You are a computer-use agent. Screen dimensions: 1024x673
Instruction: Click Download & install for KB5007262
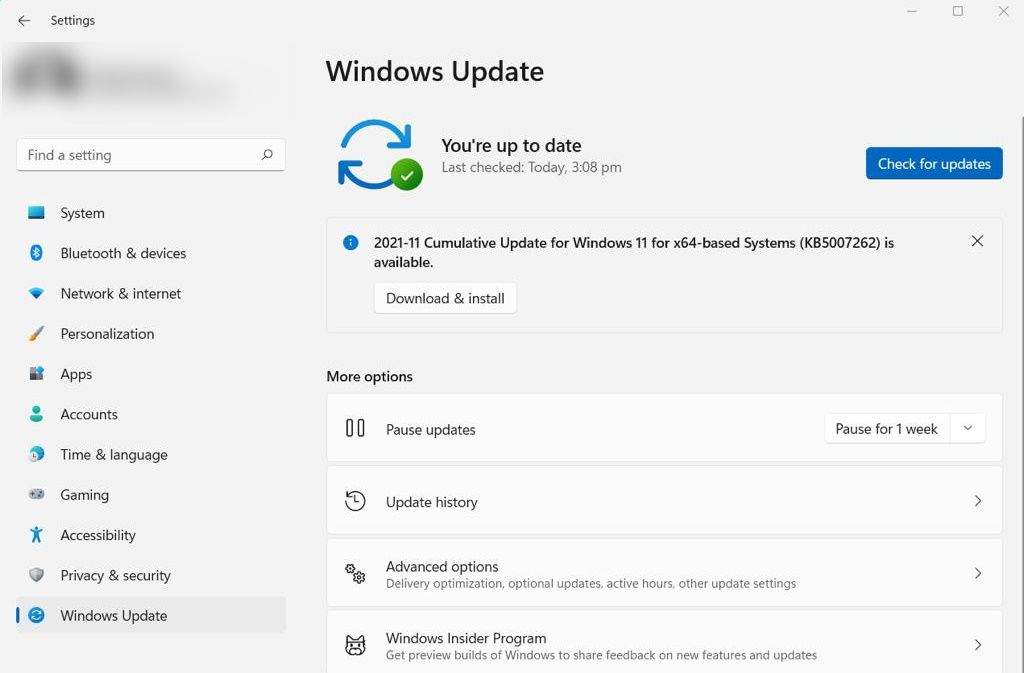tap(445, 298)
